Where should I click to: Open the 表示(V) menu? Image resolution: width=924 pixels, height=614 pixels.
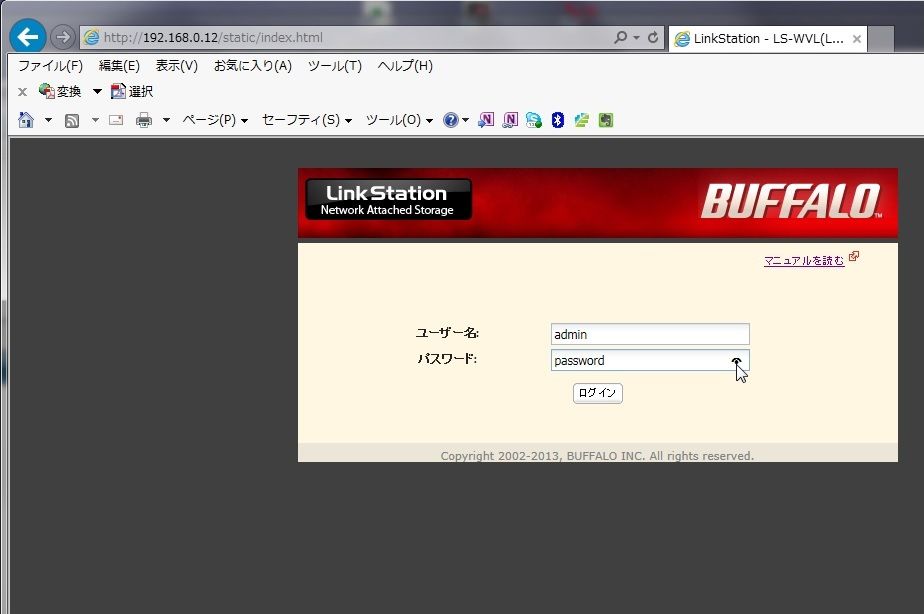(176, 65)
